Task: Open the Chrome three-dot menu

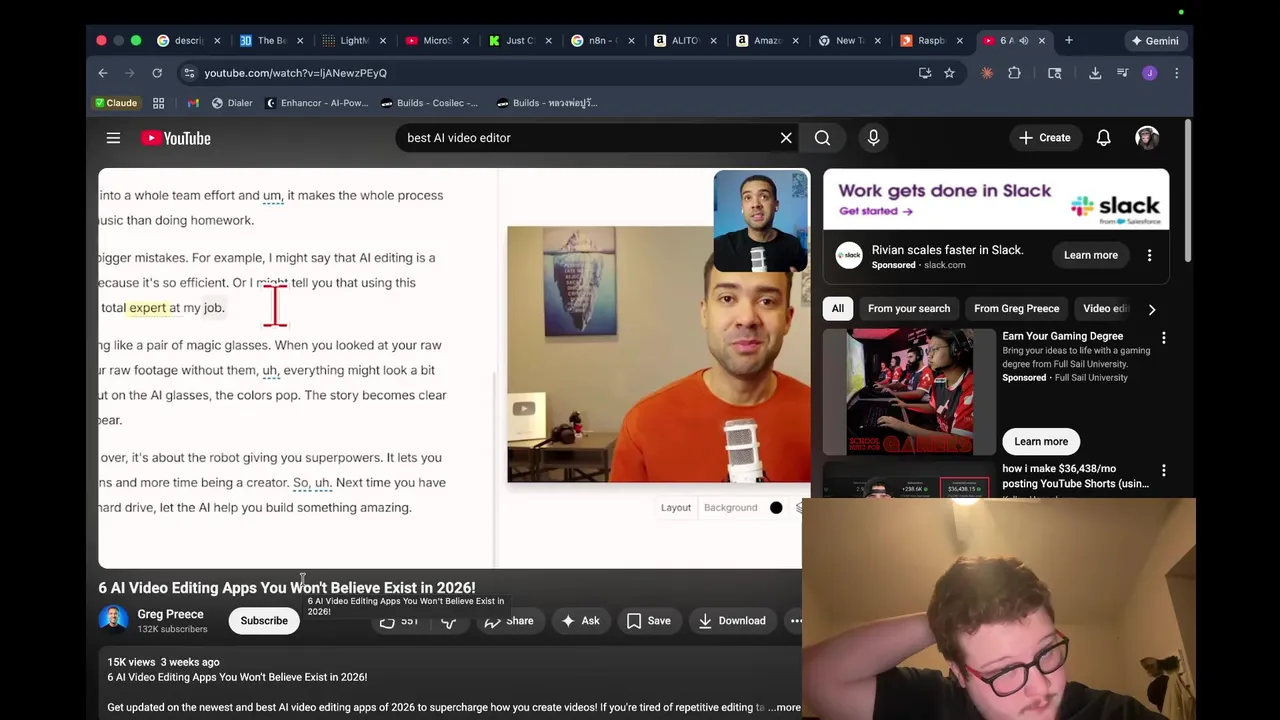Action: [1176, 73]
